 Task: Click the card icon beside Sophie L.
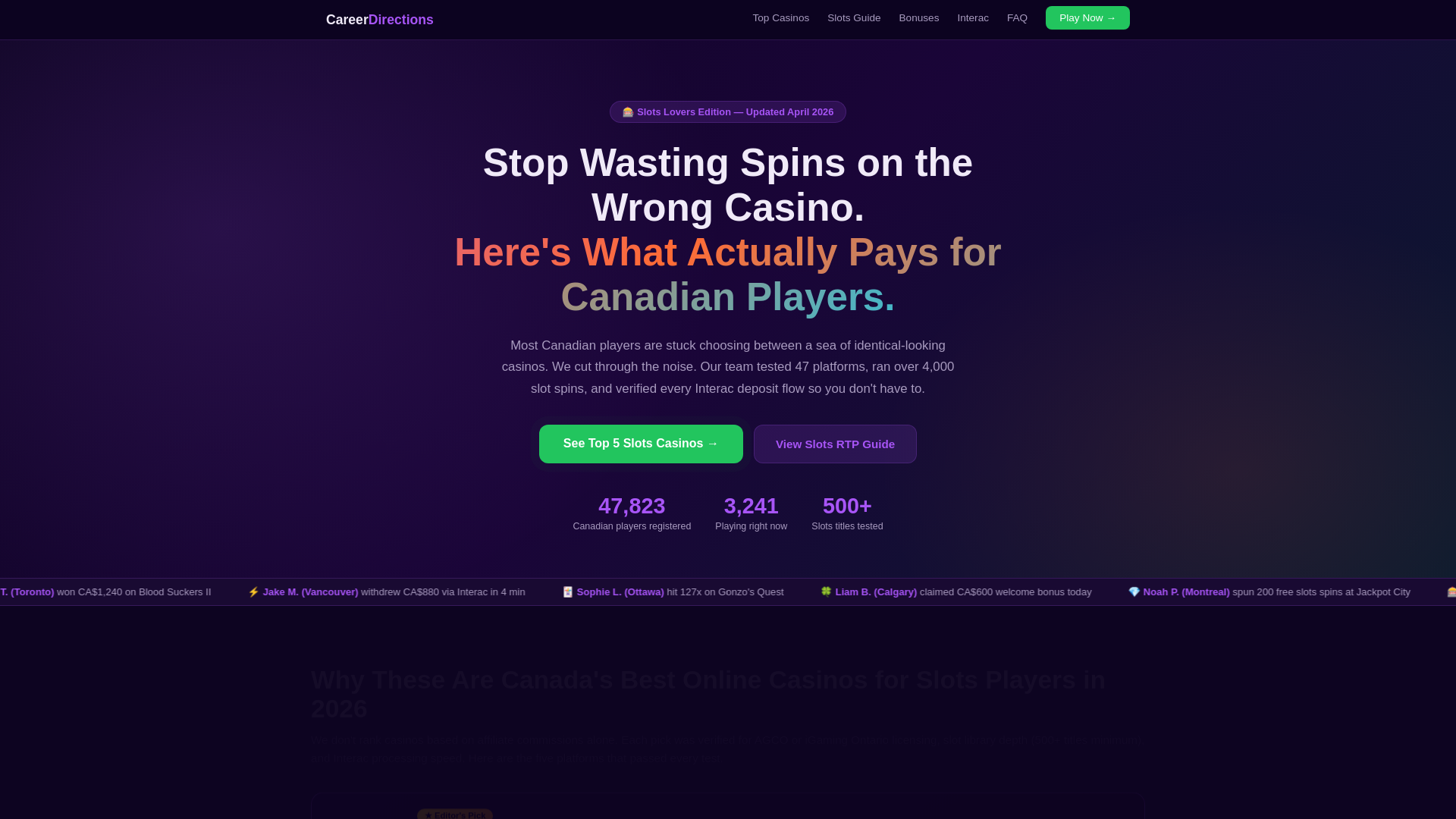point(567,592)
